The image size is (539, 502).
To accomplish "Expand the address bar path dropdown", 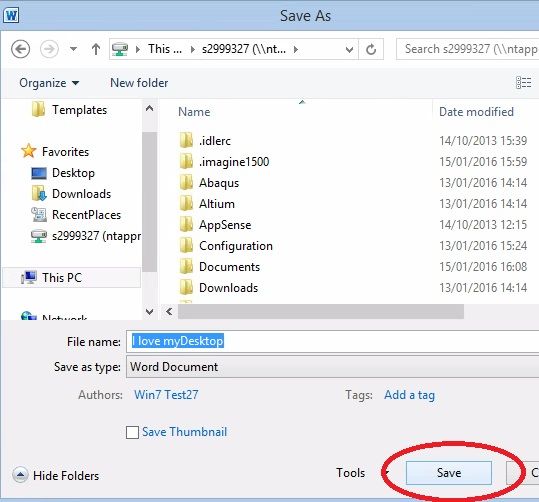I will point(349,50).
